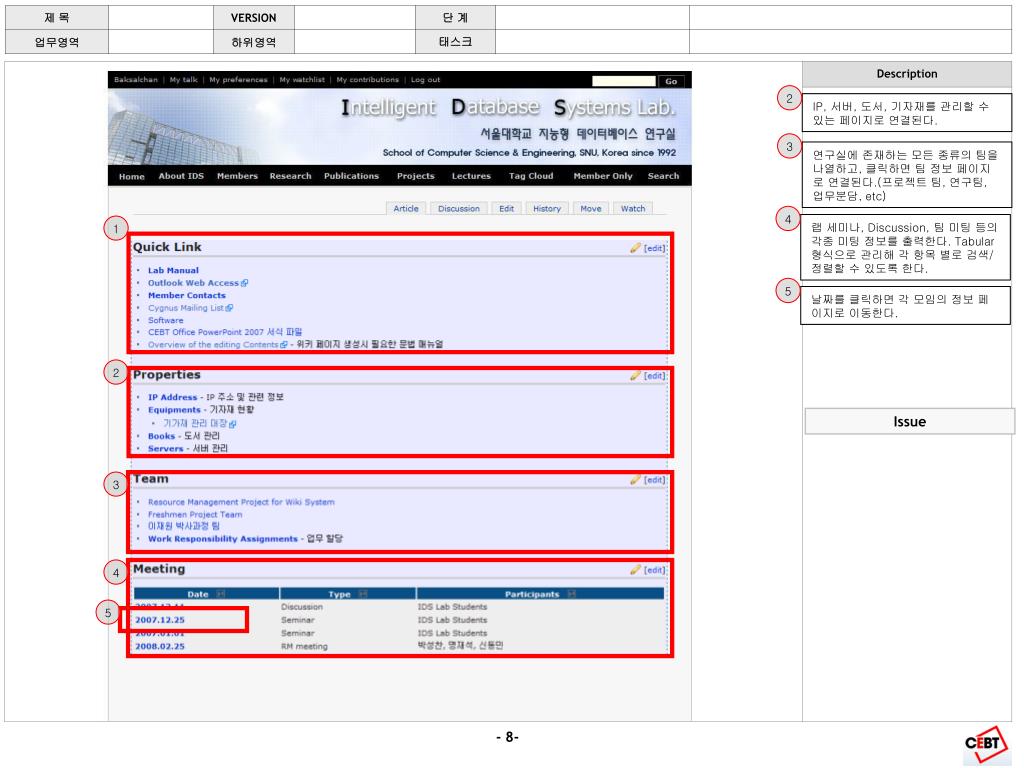The width and height of the screenshot is (1024, 768).
Task: Open the 2008.02.25 meeting date
Action: click(160, 647)
